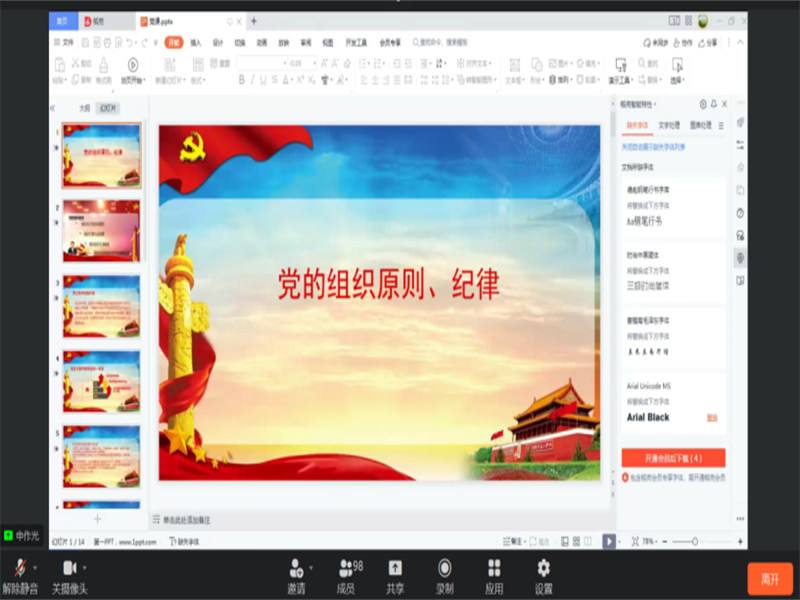Open the 应用 apps icon
This screenshot has width=800, height=600.
pos(494,569)
